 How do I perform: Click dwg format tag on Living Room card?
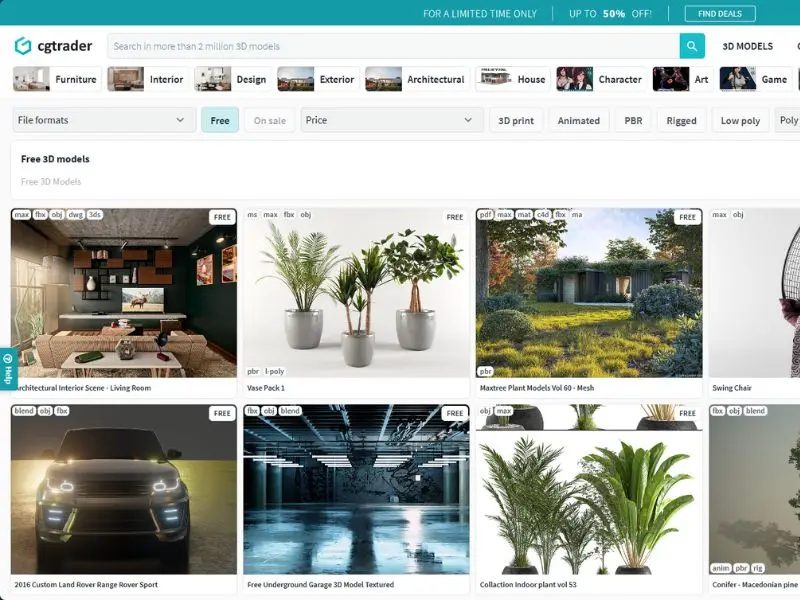coord(76,215)
